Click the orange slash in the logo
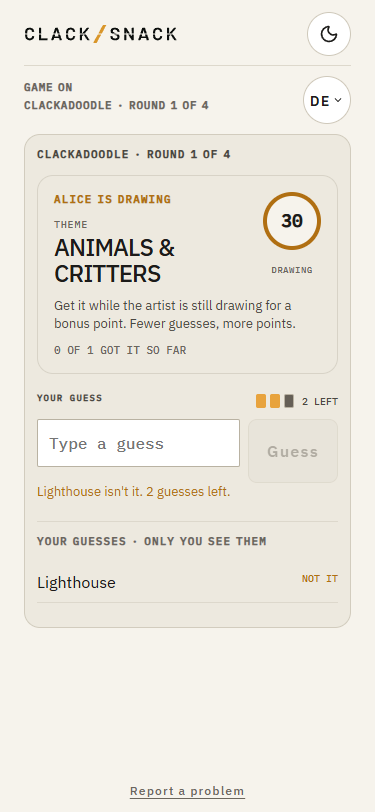The width and height of the screenshot is (375, 812). point(100,34)
